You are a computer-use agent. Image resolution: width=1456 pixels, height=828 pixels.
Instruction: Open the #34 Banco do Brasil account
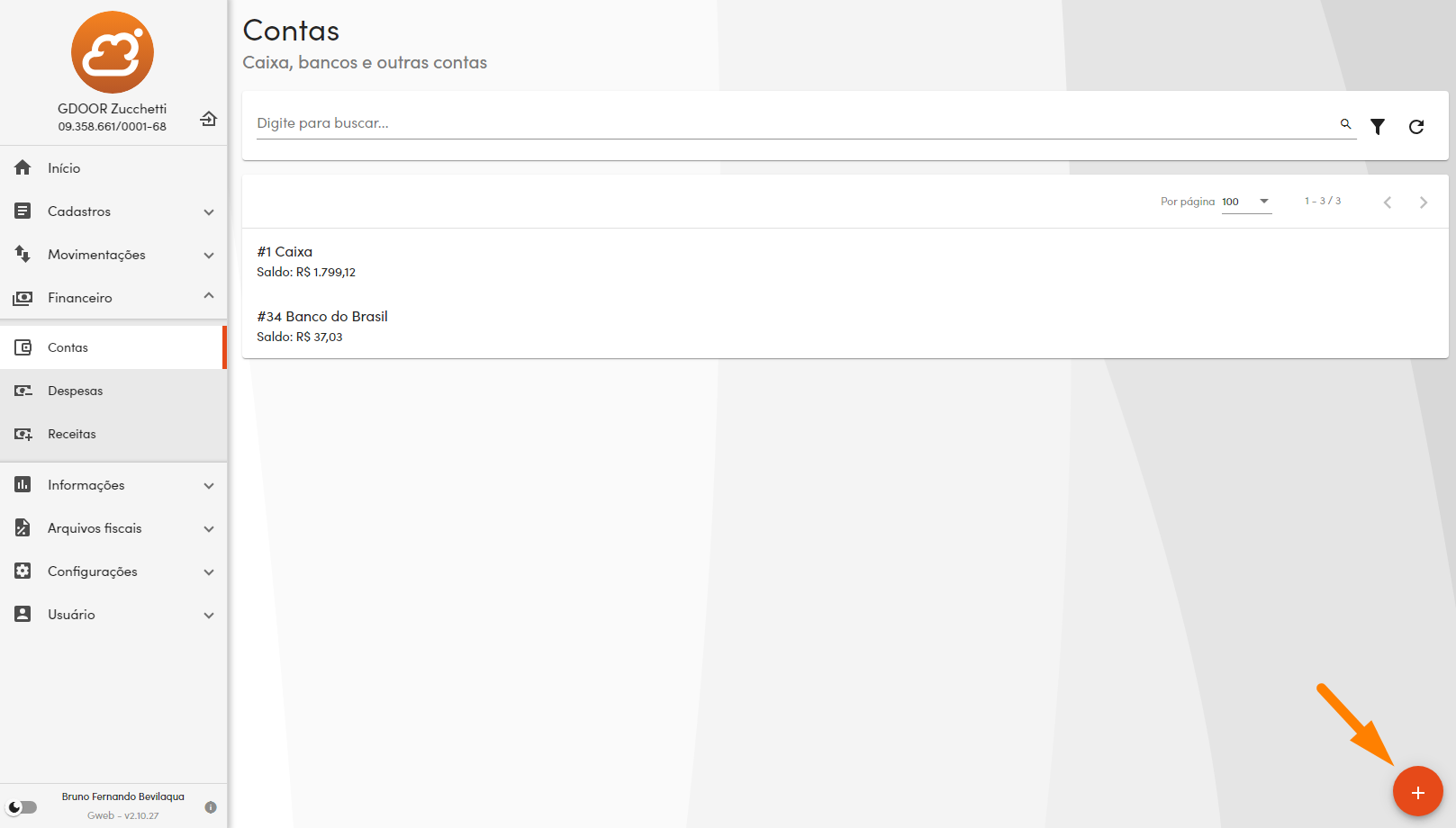(846, 326)
